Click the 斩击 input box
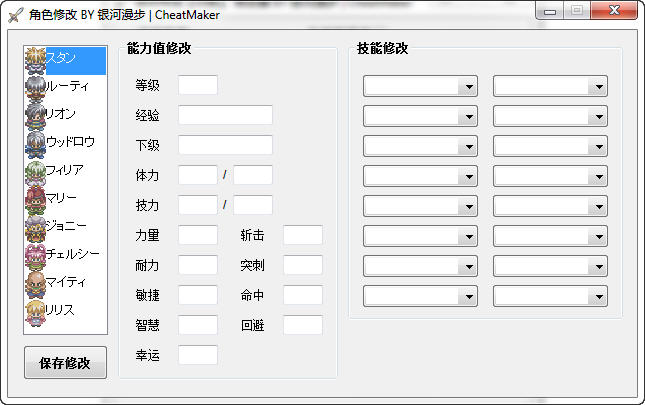645x405 pixels. tap(303, 235)
